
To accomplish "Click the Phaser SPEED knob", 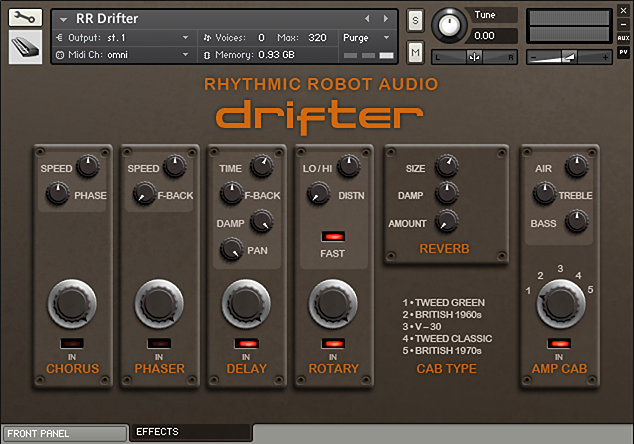I will (175, 166).
